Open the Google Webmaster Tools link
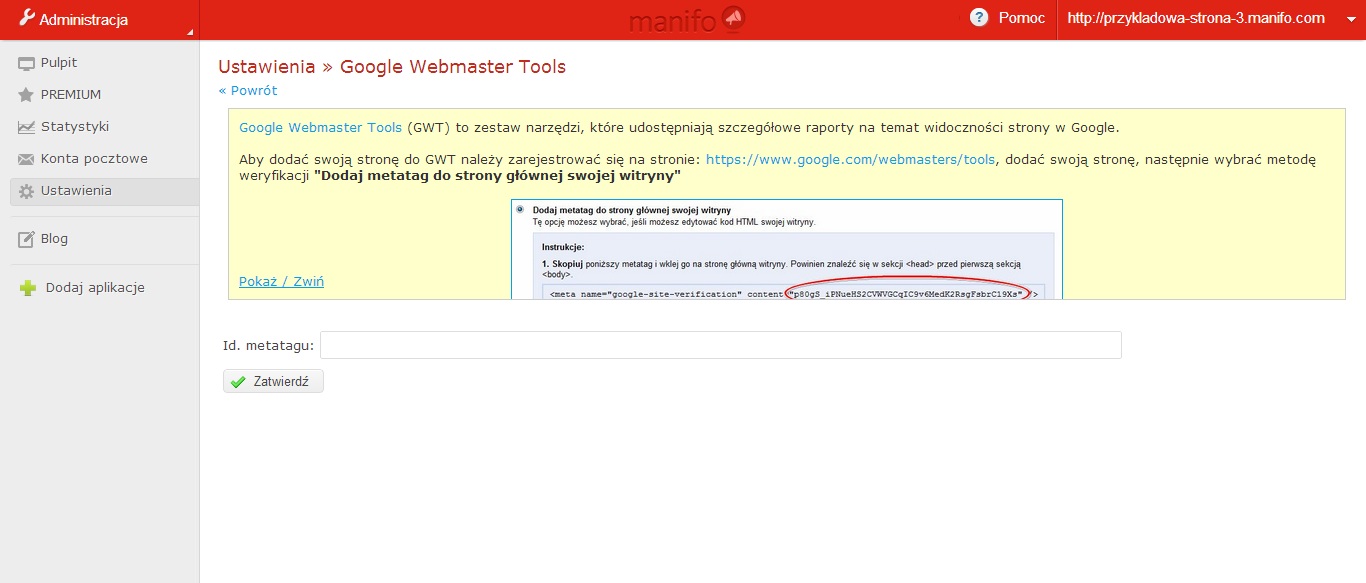This screenshot has width=1366, height=583. [x=320, y=128]
